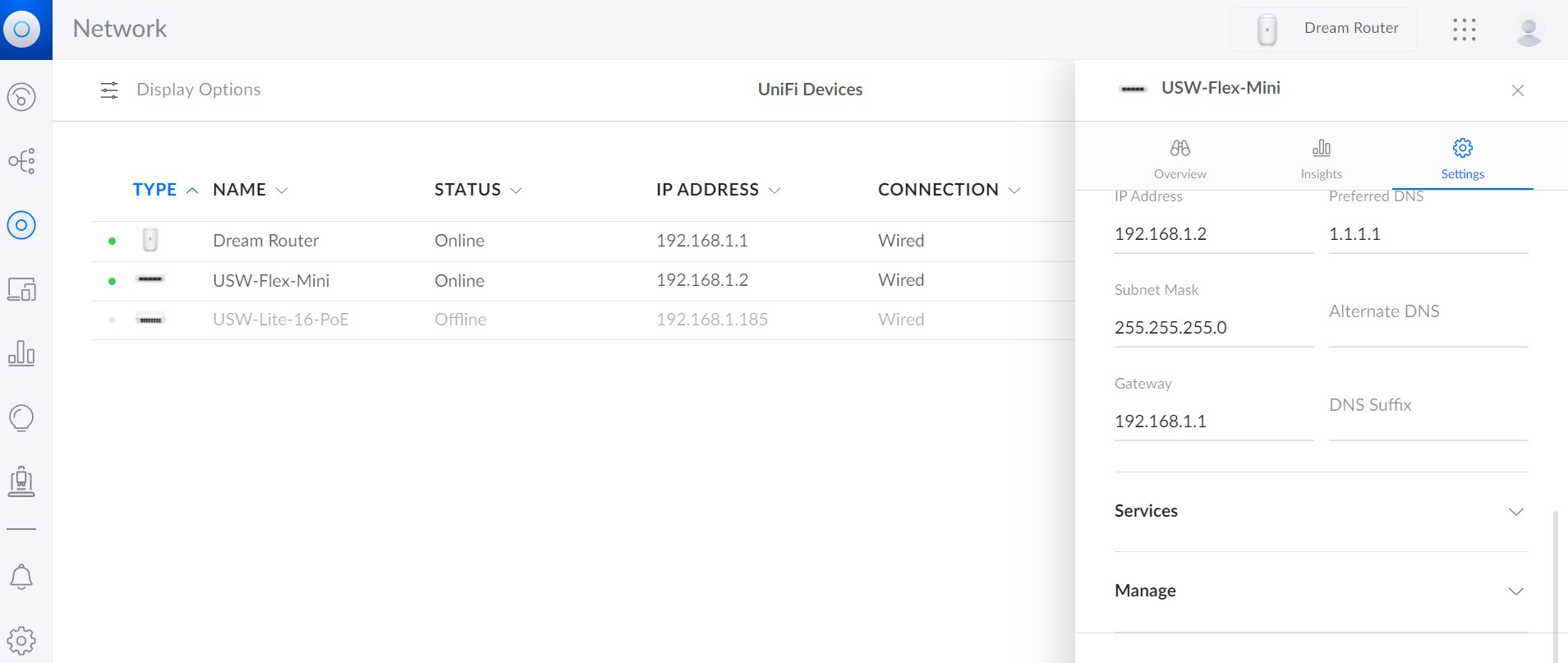Image resolution: width=1568 pixels, height=663 pixels.
Task: Switch to the Insights tab in panel
Action: 1321,159
